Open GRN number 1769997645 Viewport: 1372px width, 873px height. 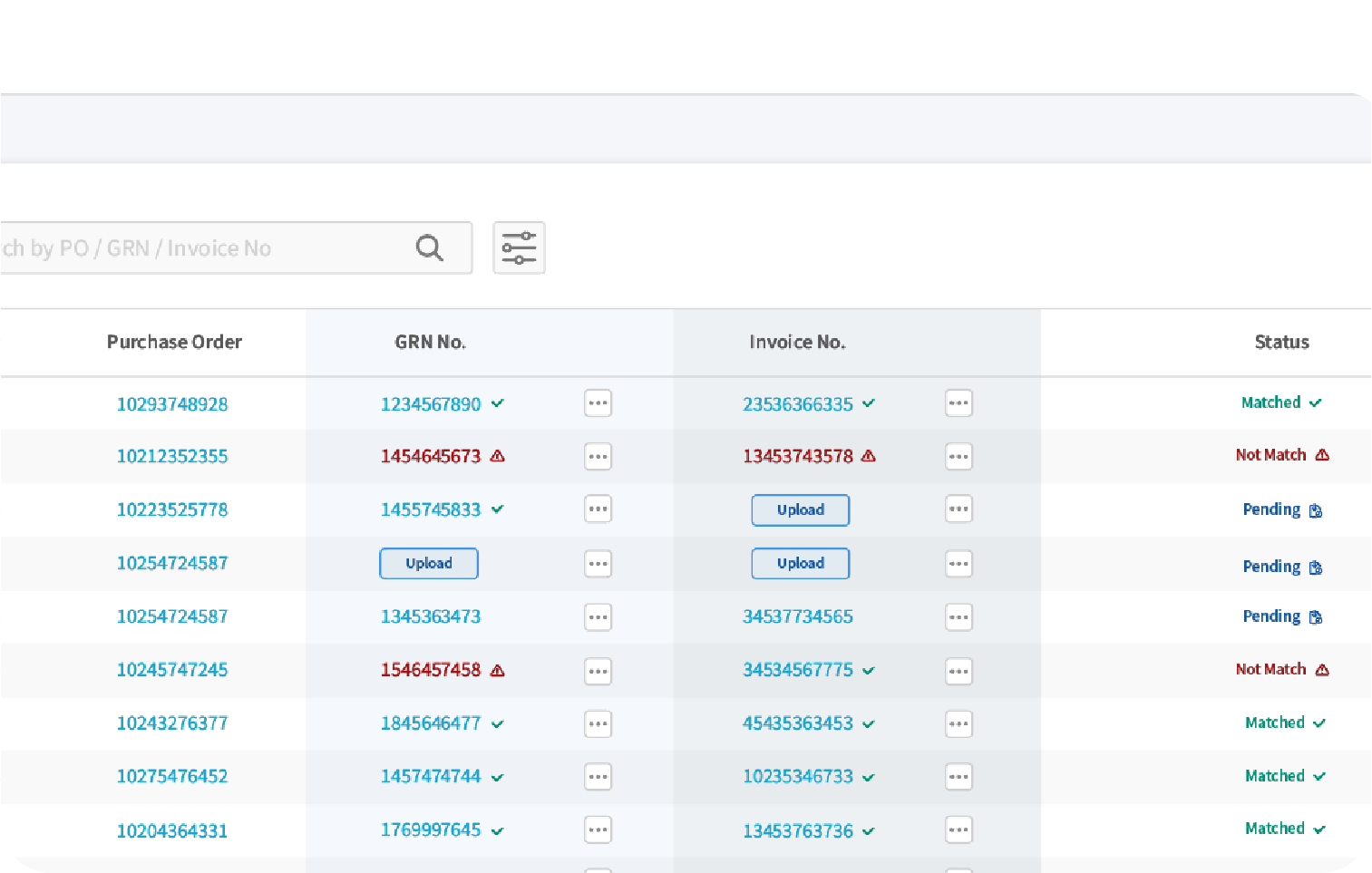[431, 830]
